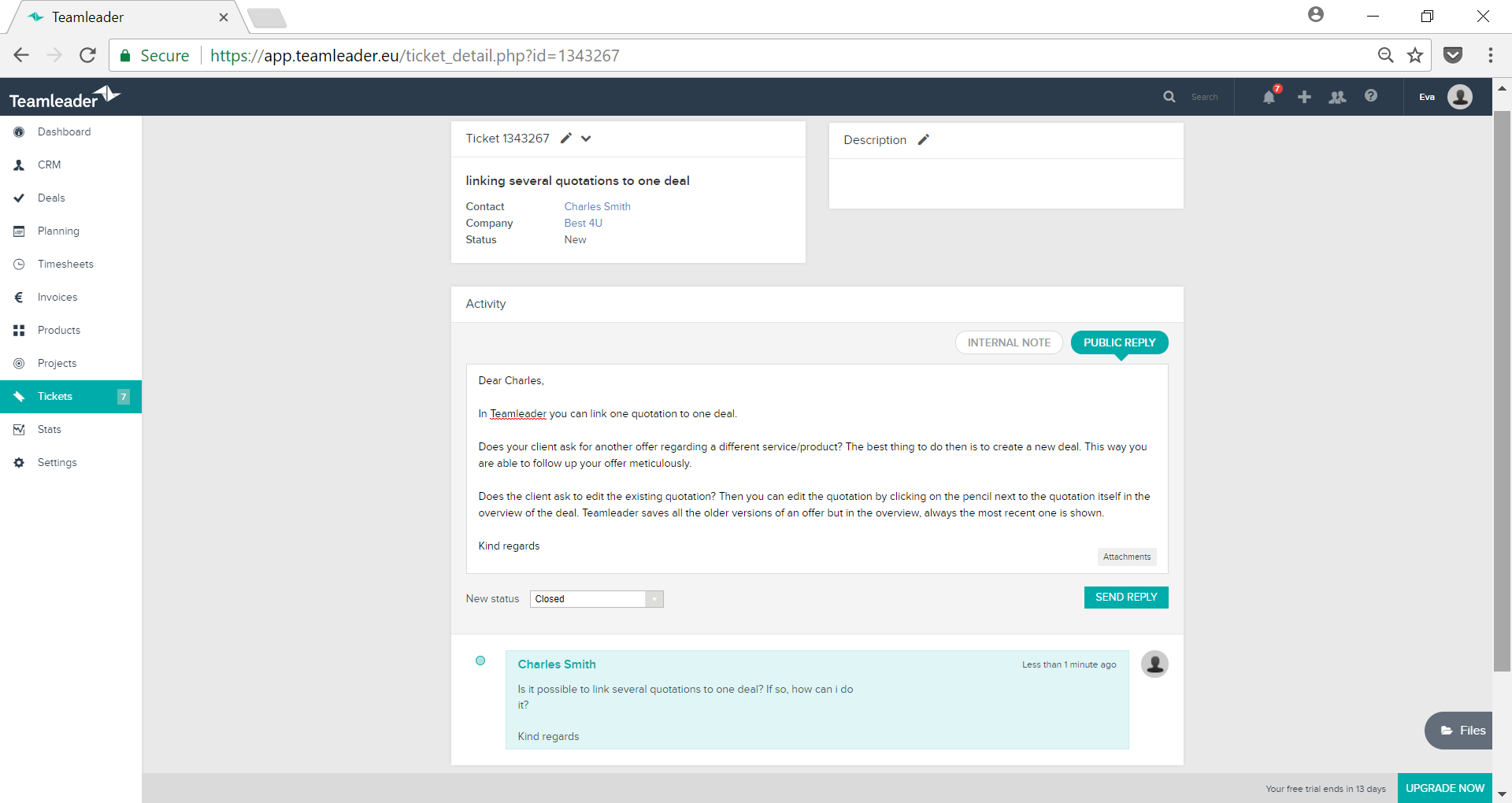The width and height of the screenshot is (1512, 803).
Task: Click inside the reply text editor
Action: 817,468
